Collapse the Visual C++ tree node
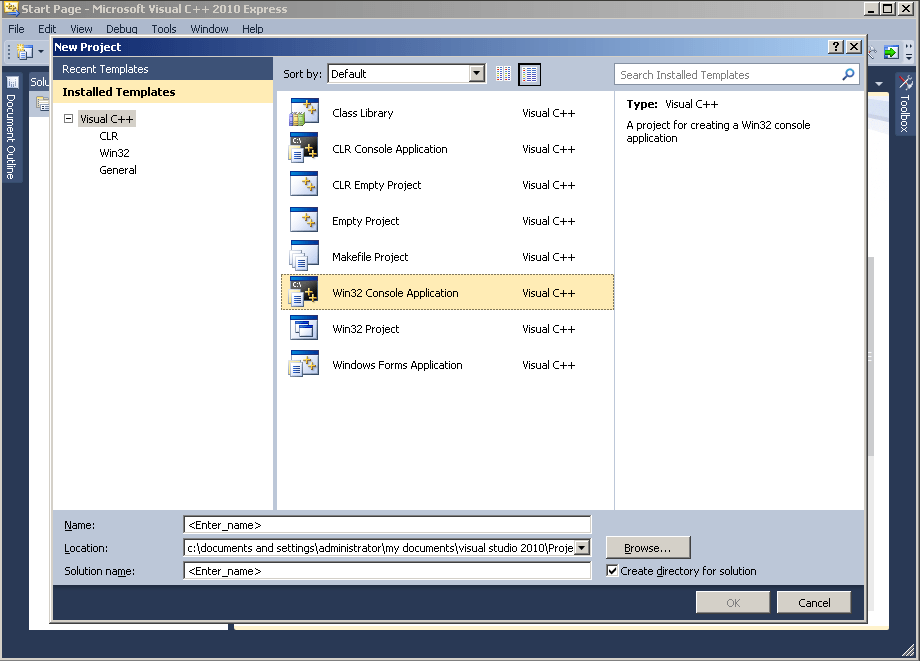This screenshot has height=661, width=920. 68,118
